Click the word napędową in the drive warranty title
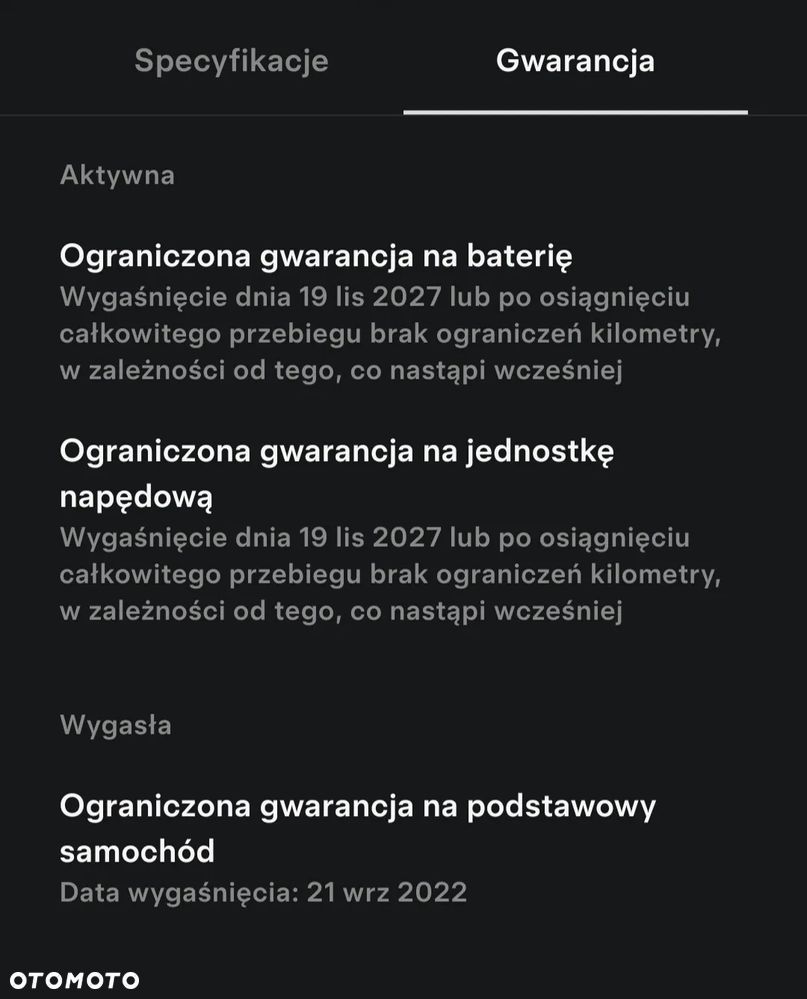 coord(136,497)
